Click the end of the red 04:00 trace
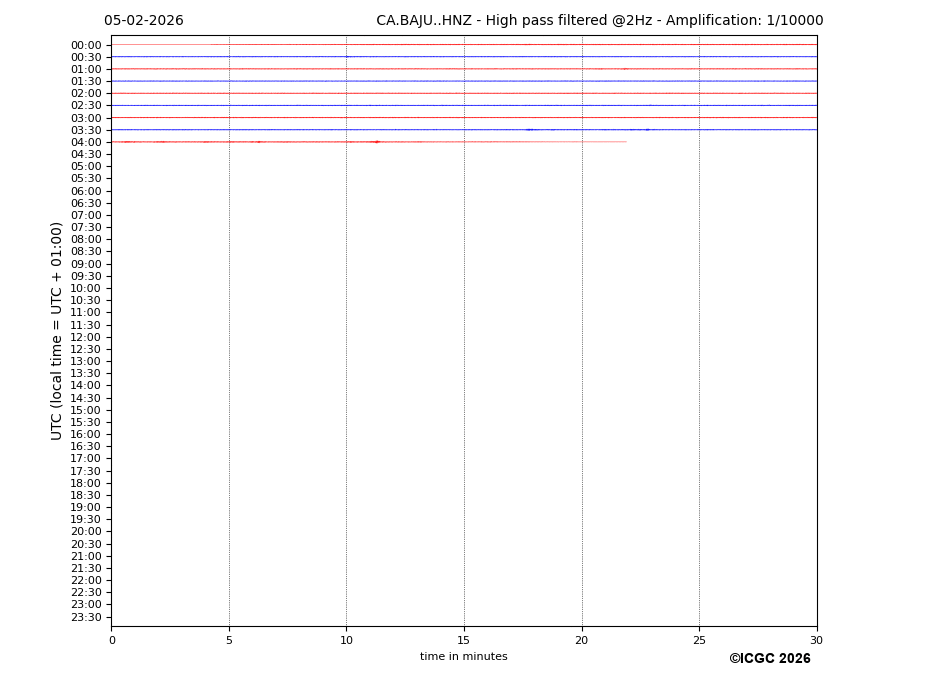Image resolution: width=927 pixels, height=696 pixels. click(625, 142)
